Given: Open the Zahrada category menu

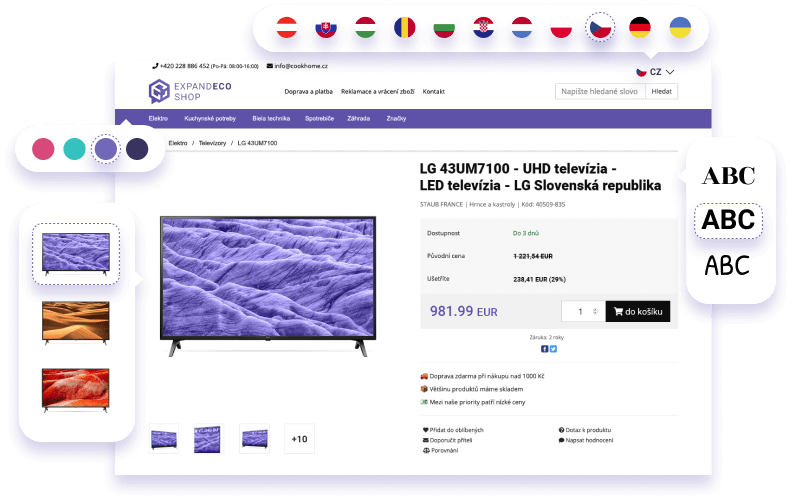Looking at the screenshot, I should point(359,119).
